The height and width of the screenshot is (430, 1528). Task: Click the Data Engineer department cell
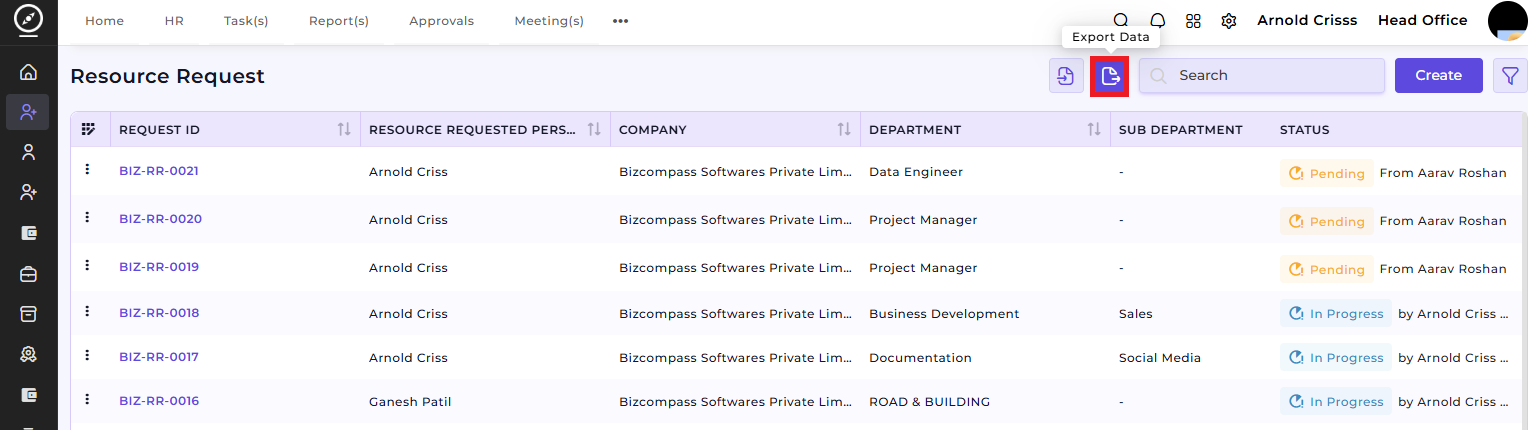tap(916, 172)
